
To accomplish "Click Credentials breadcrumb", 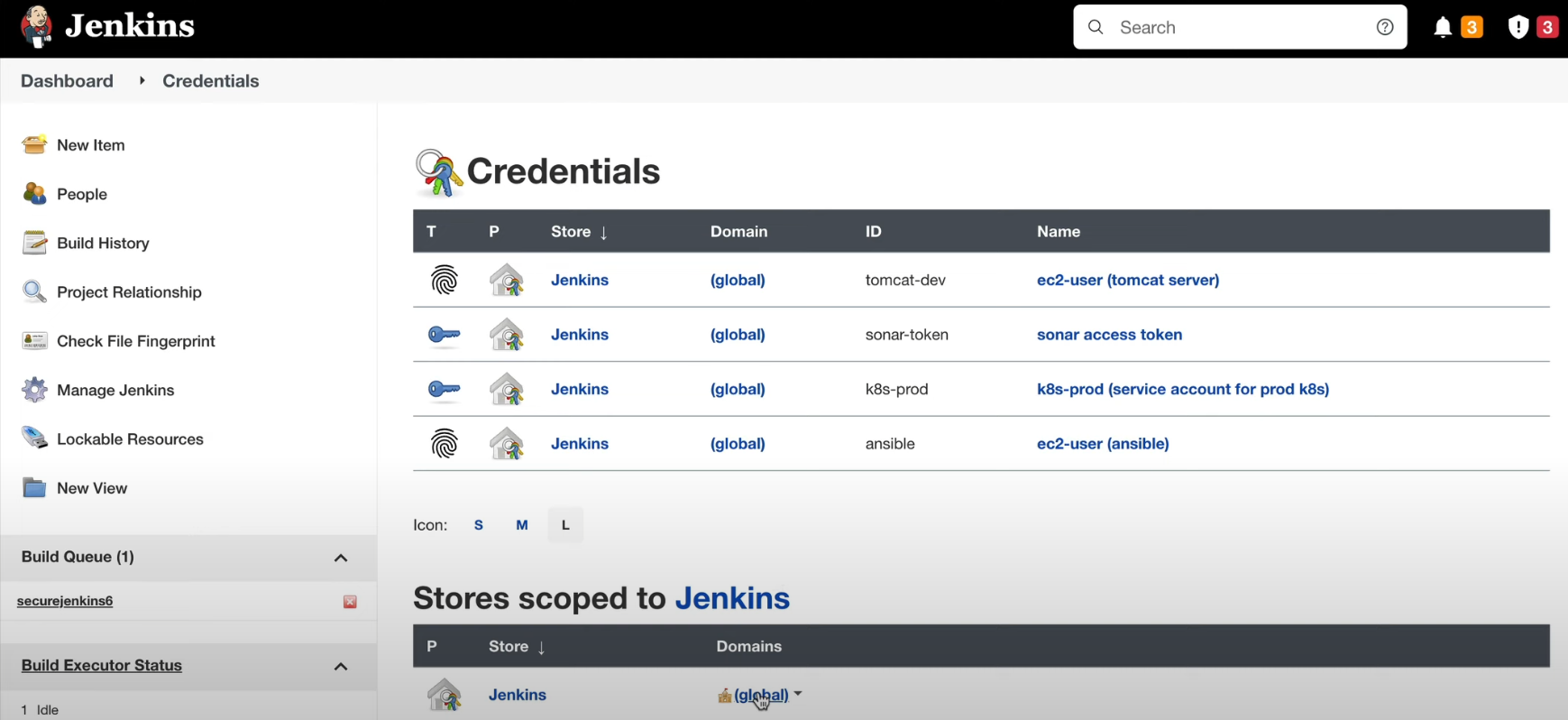I will point(210,80).
